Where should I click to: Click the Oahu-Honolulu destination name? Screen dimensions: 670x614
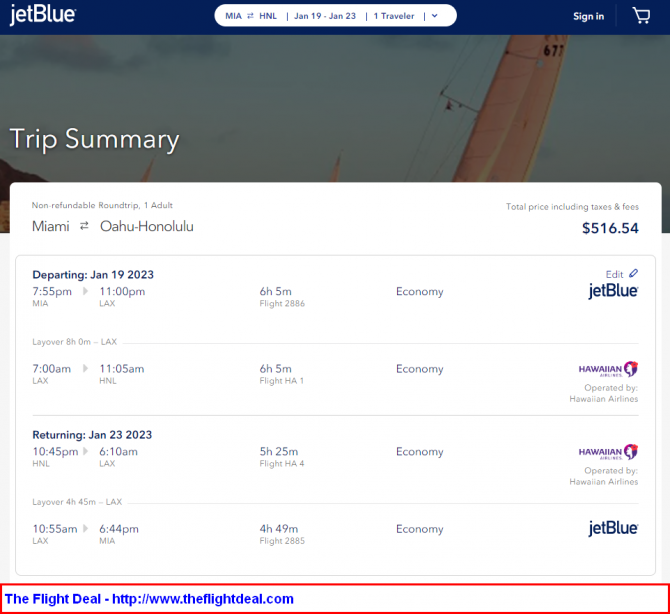tap(147, 226)
